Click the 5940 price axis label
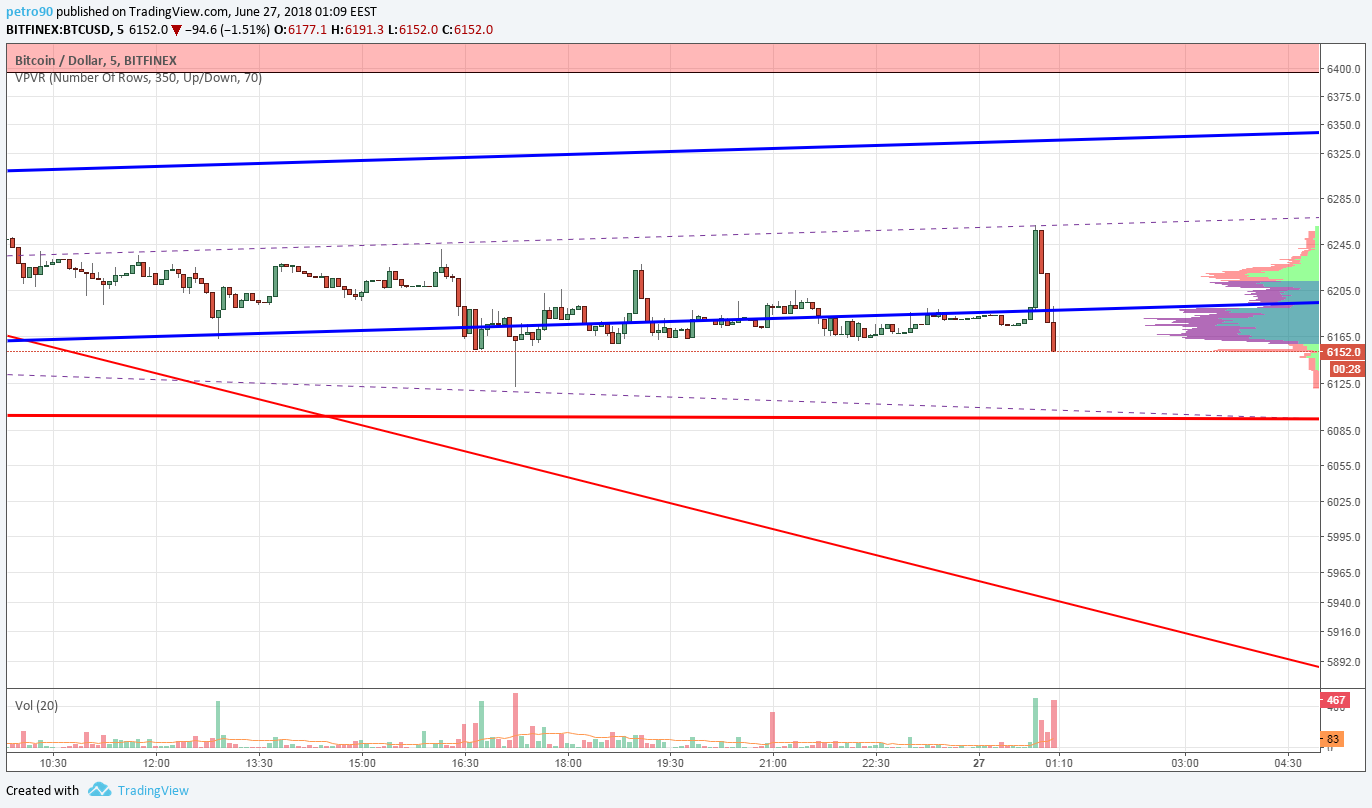Image resolution: width=1372 pixels, height=808 pixels. (1345, 603)
